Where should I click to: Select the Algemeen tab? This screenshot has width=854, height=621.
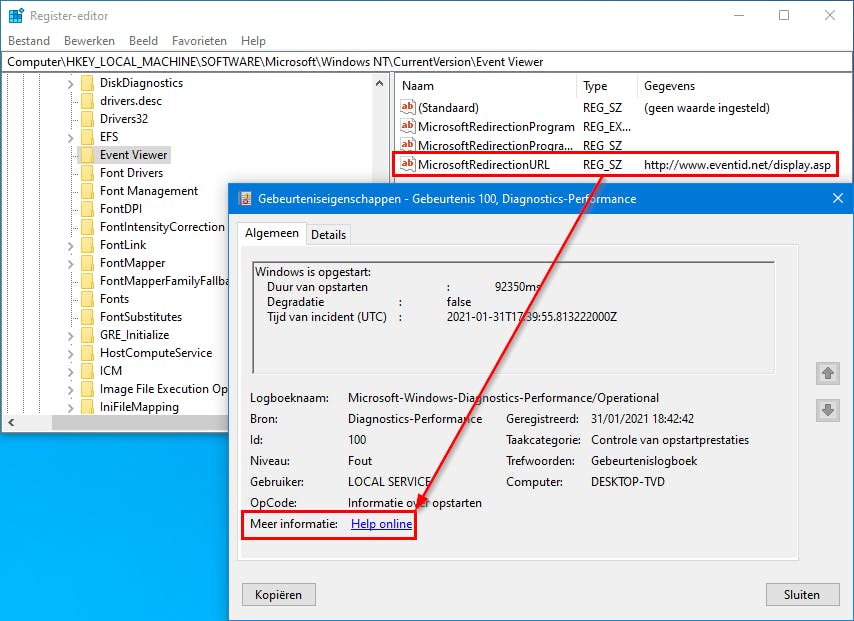(x=272, y=233)
